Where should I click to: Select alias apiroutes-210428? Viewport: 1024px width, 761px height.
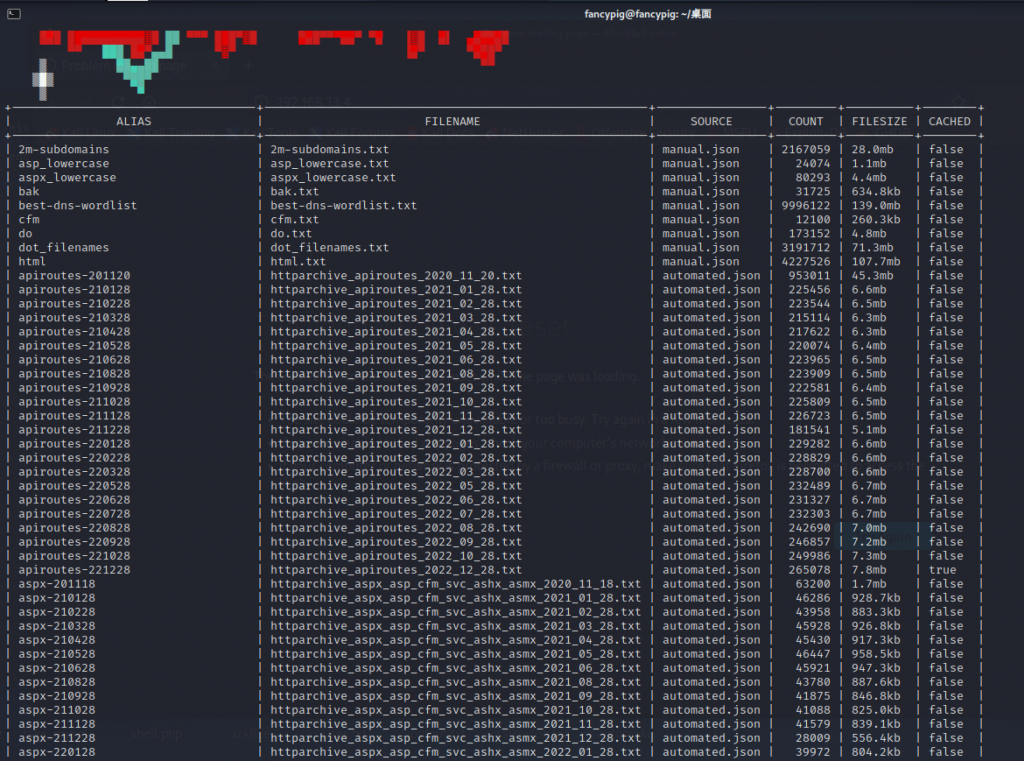pos(74,332)
